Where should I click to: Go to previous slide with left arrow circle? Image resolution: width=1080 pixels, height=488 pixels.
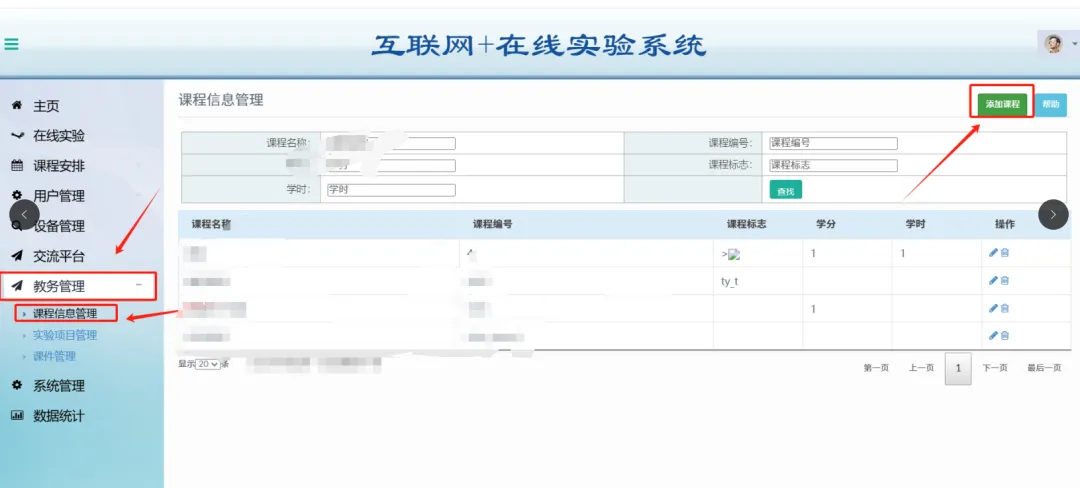click(24, 214)
